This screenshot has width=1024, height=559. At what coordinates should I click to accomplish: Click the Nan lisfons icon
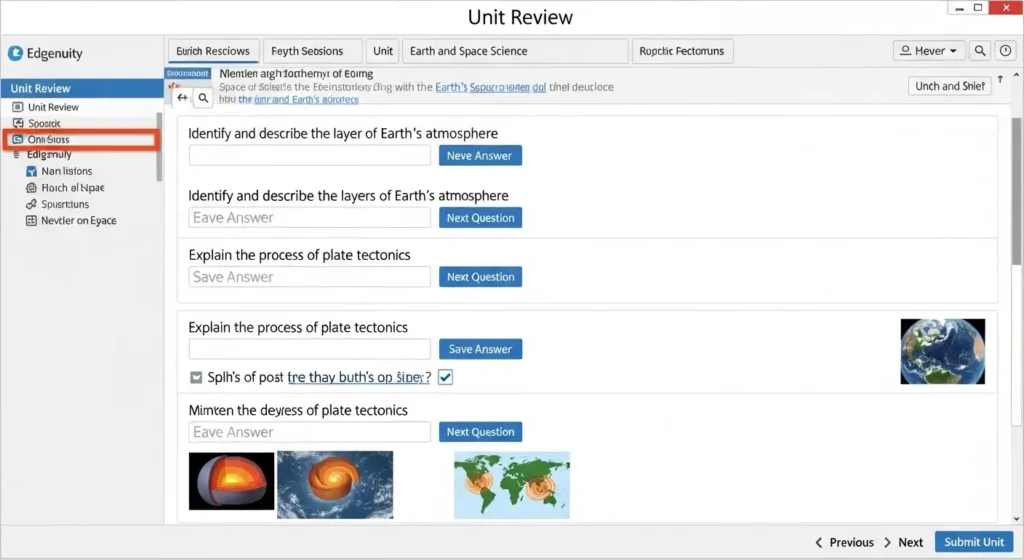(31, 171)
